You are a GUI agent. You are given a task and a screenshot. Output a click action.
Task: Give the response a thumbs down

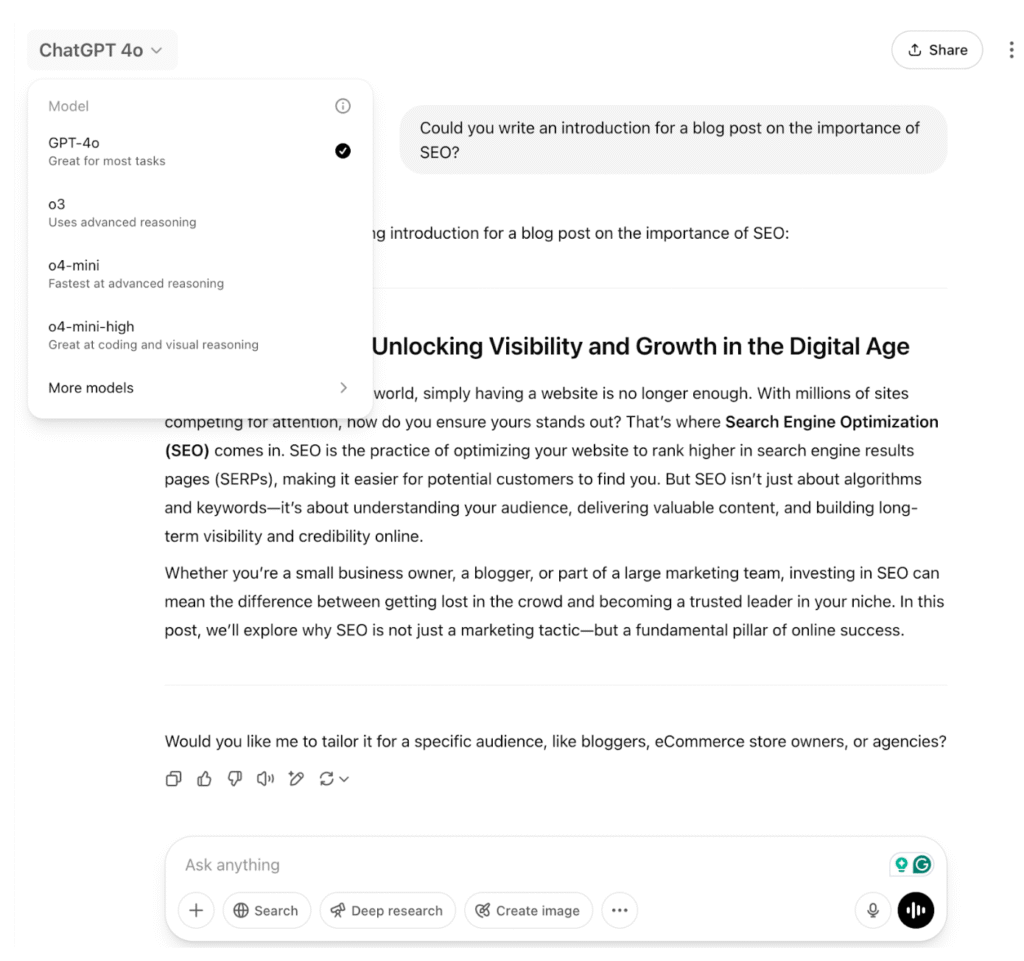(x=235, y=779)
